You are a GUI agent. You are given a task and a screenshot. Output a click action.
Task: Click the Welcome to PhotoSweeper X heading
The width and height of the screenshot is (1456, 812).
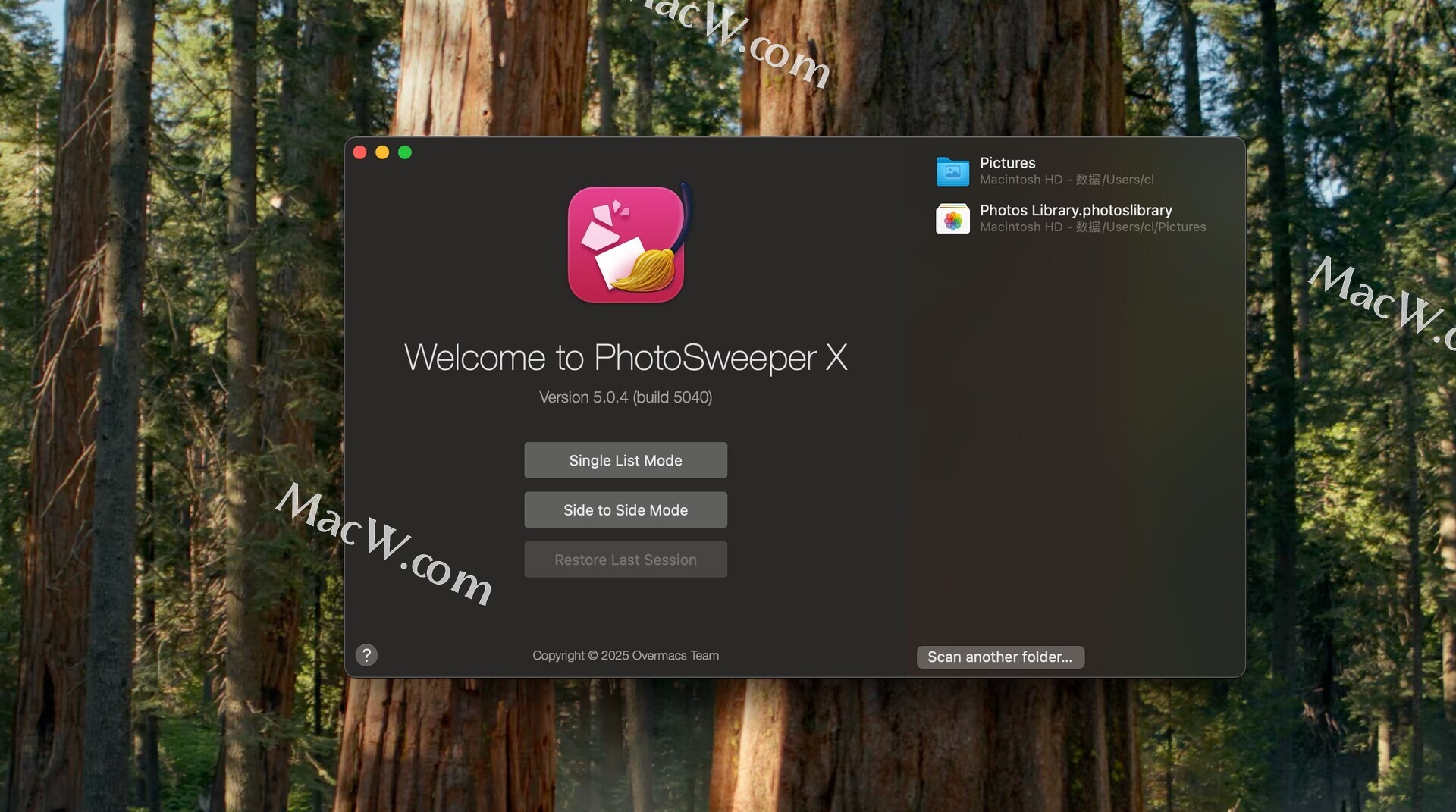tap(626, 357)
